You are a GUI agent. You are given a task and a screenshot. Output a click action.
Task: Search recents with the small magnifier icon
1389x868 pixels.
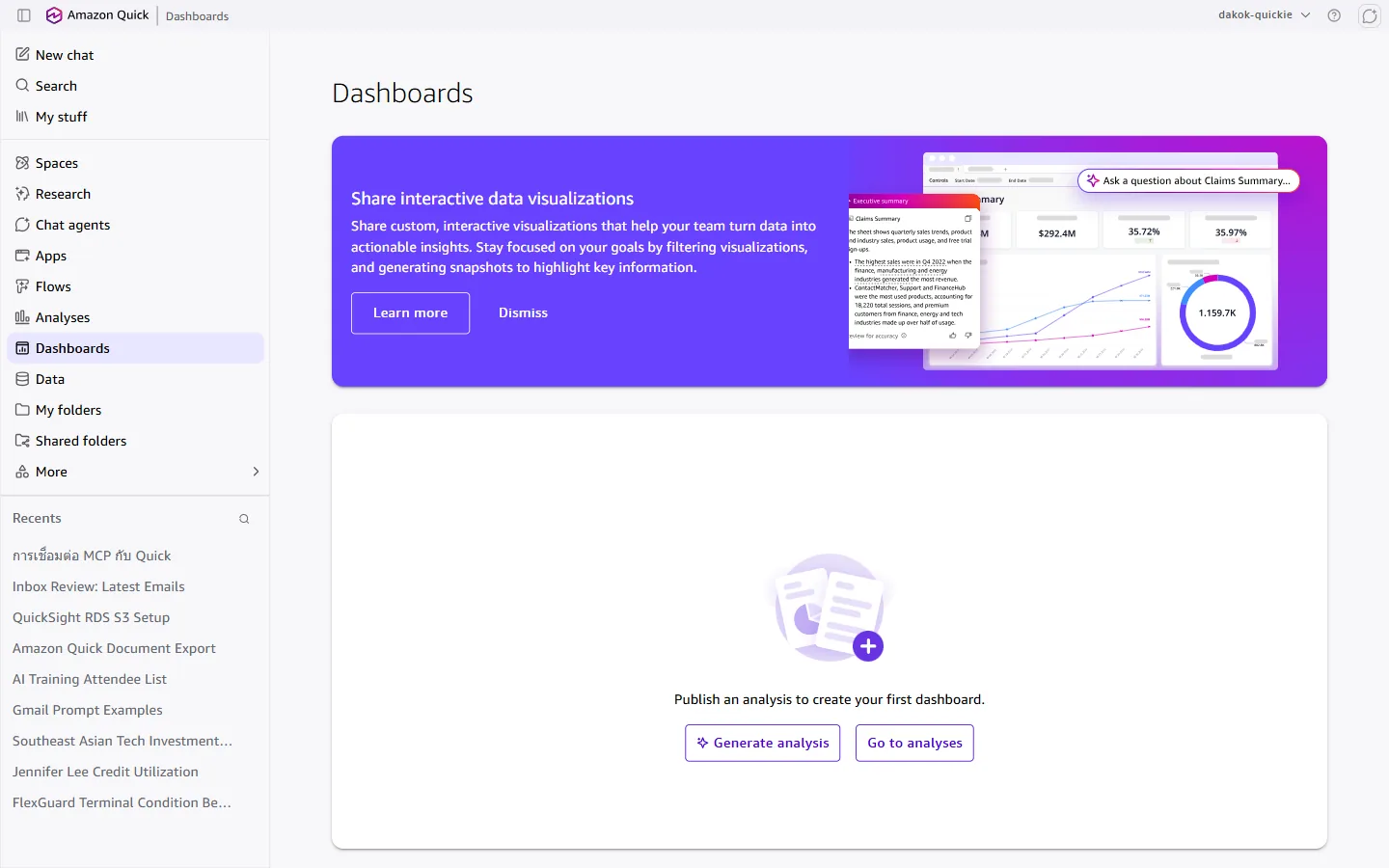coord(244,519)
